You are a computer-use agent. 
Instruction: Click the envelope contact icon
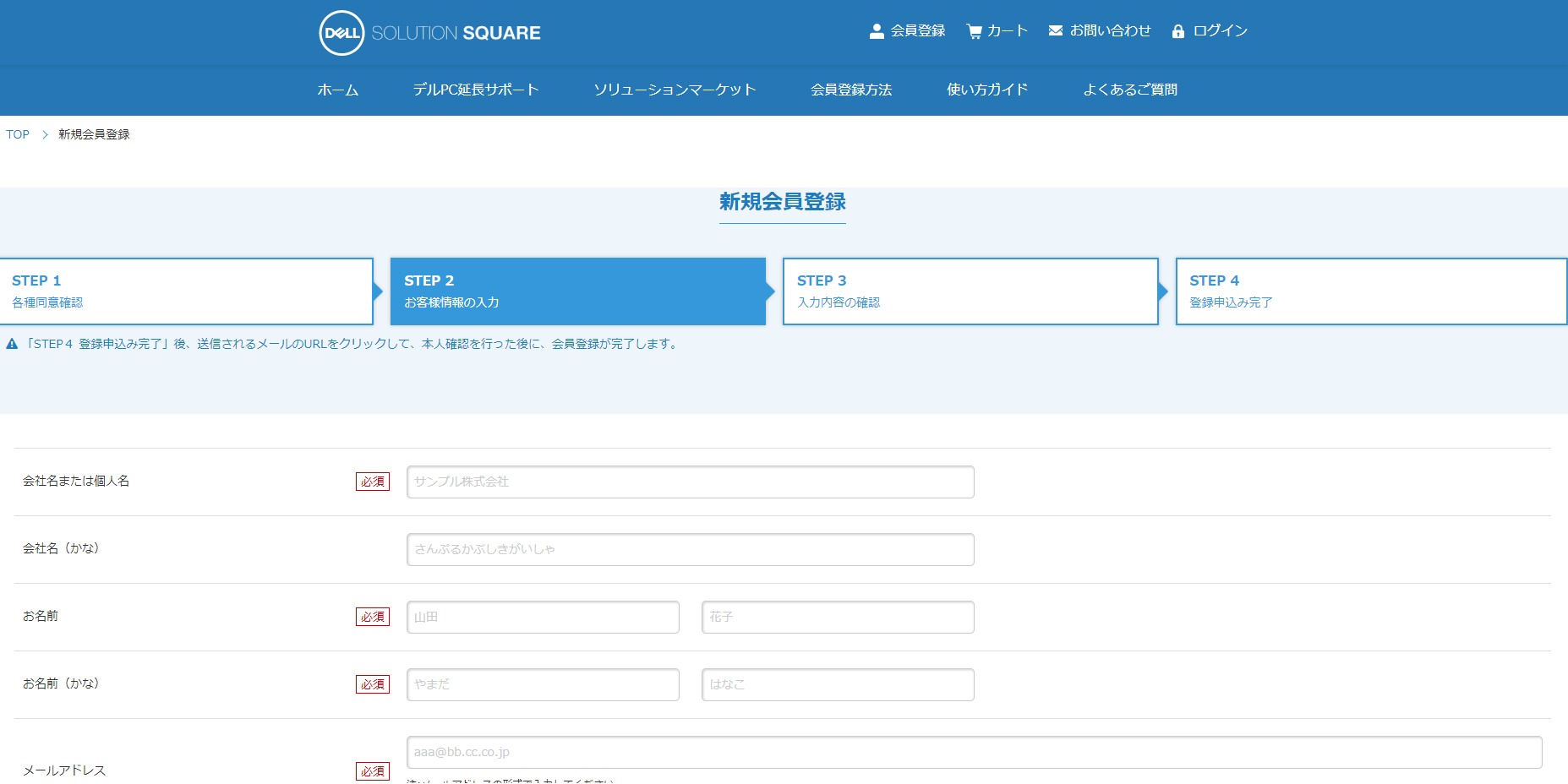[1056, 30]
